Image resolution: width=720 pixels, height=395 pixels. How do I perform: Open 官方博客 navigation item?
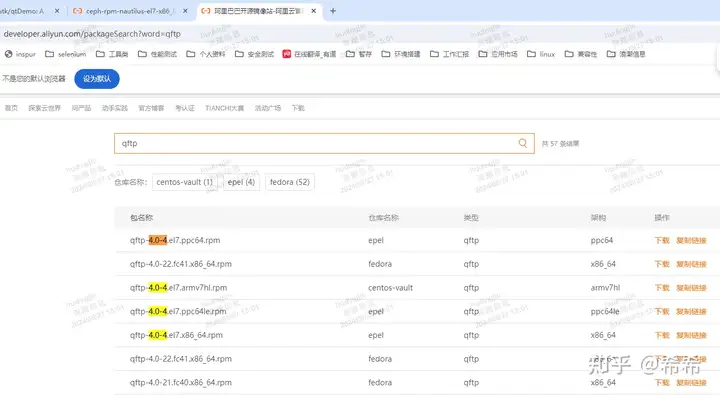pos(151,108)
